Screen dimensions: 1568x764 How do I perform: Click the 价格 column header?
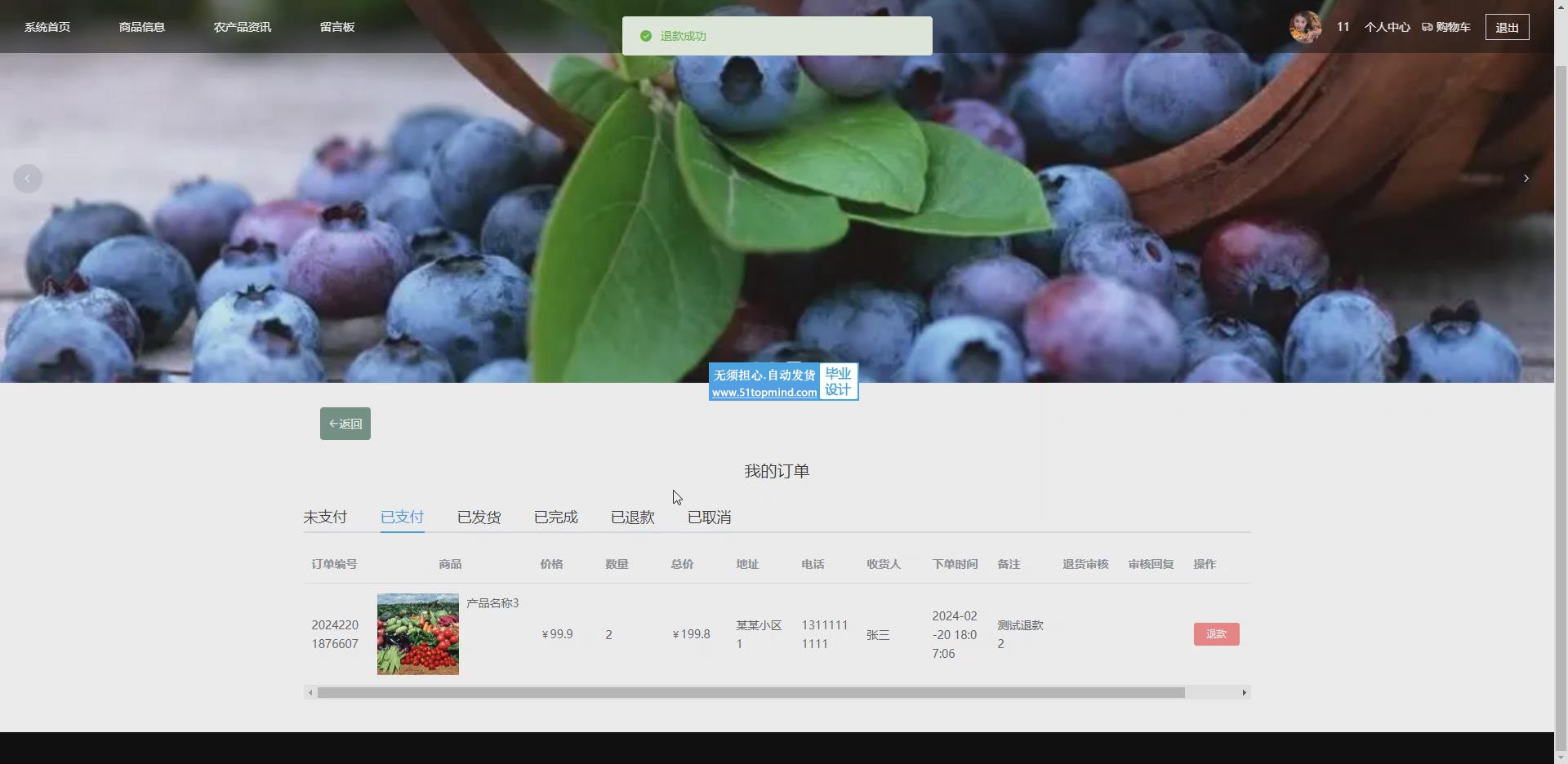click(x=551, y=564)
